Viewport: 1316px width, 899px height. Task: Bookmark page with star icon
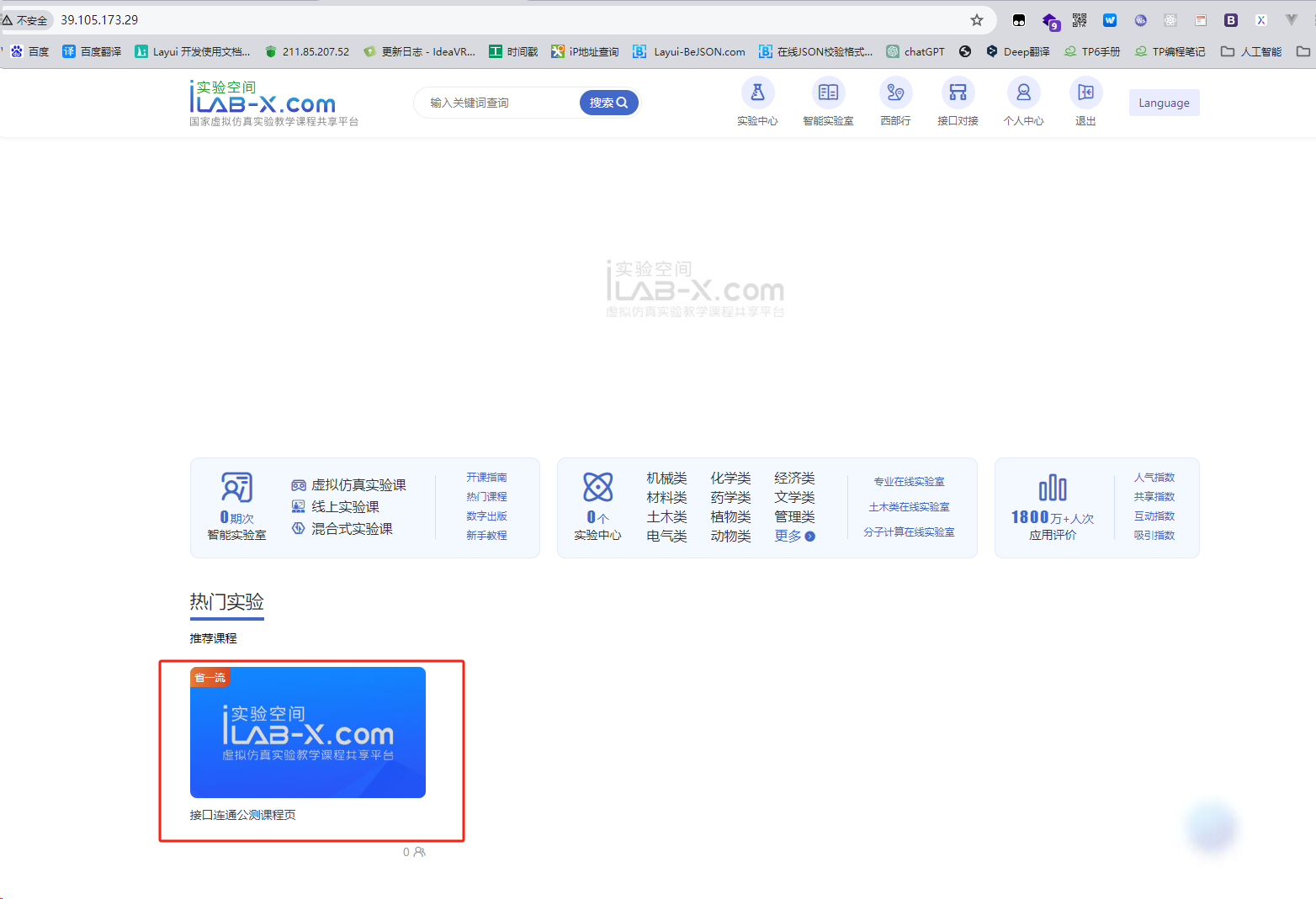tap(976, 20)
